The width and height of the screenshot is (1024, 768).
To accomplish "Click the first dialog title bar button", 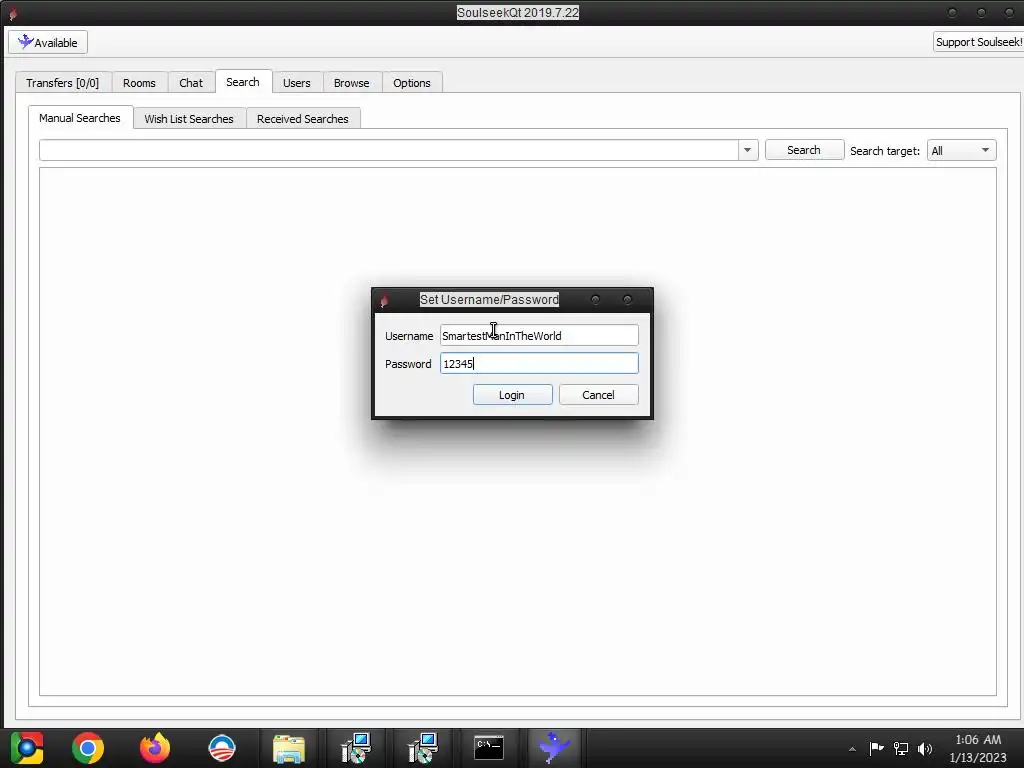I will [595, 300].
